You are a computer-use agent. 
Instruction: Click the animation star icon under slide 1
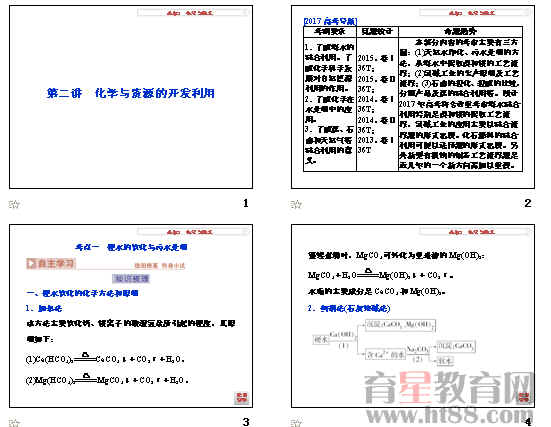tap(14, 204)
